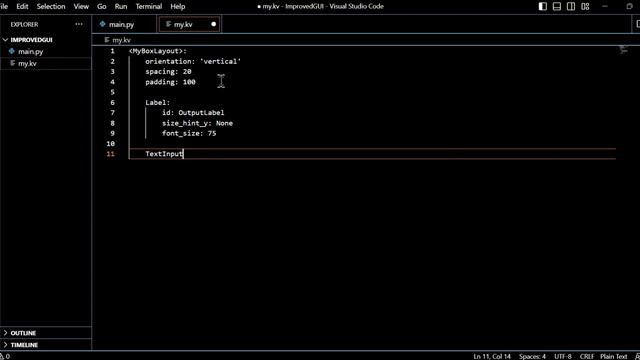Click the breadcrumb my.kv file icon

point(107,40)
